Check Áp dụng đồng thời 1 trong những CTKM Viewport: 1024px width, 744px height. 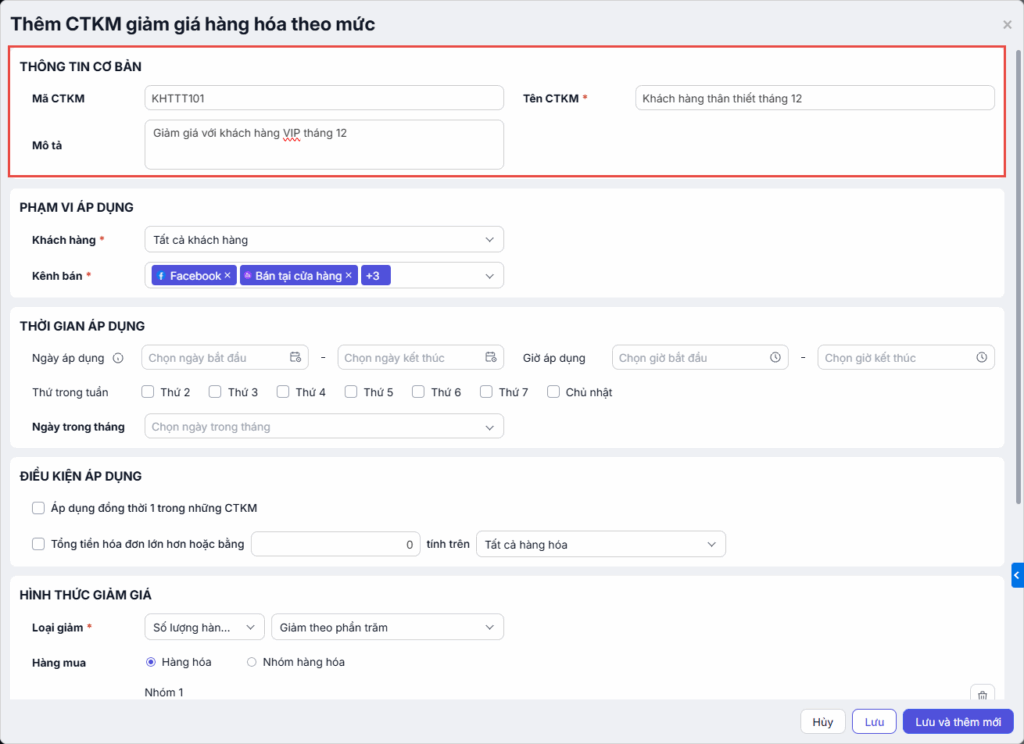coord(38,508)
